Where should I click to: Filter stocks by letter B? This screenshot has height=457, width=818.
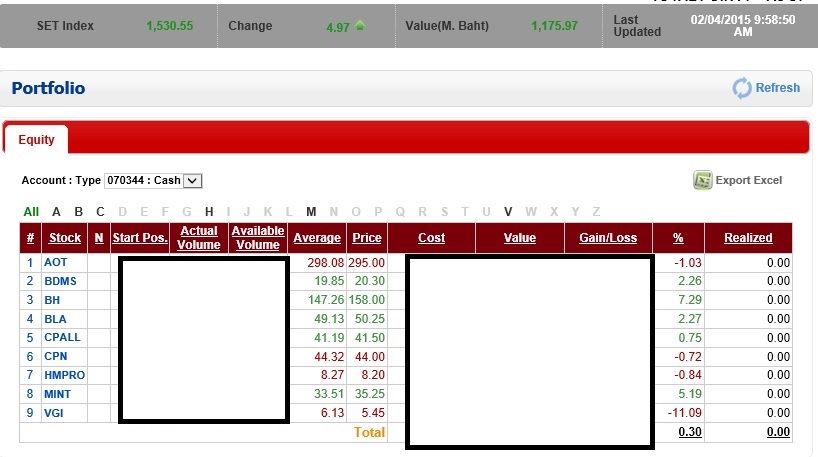[78, 212]
